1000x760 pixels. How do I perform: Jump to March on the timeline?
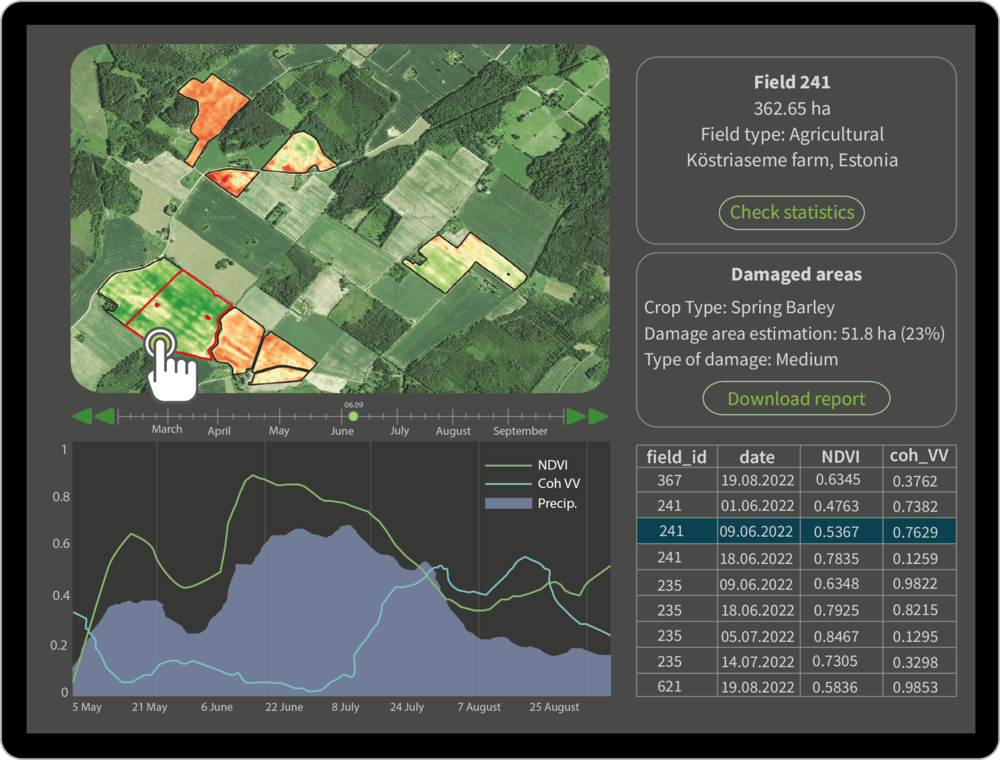point(167,429)
